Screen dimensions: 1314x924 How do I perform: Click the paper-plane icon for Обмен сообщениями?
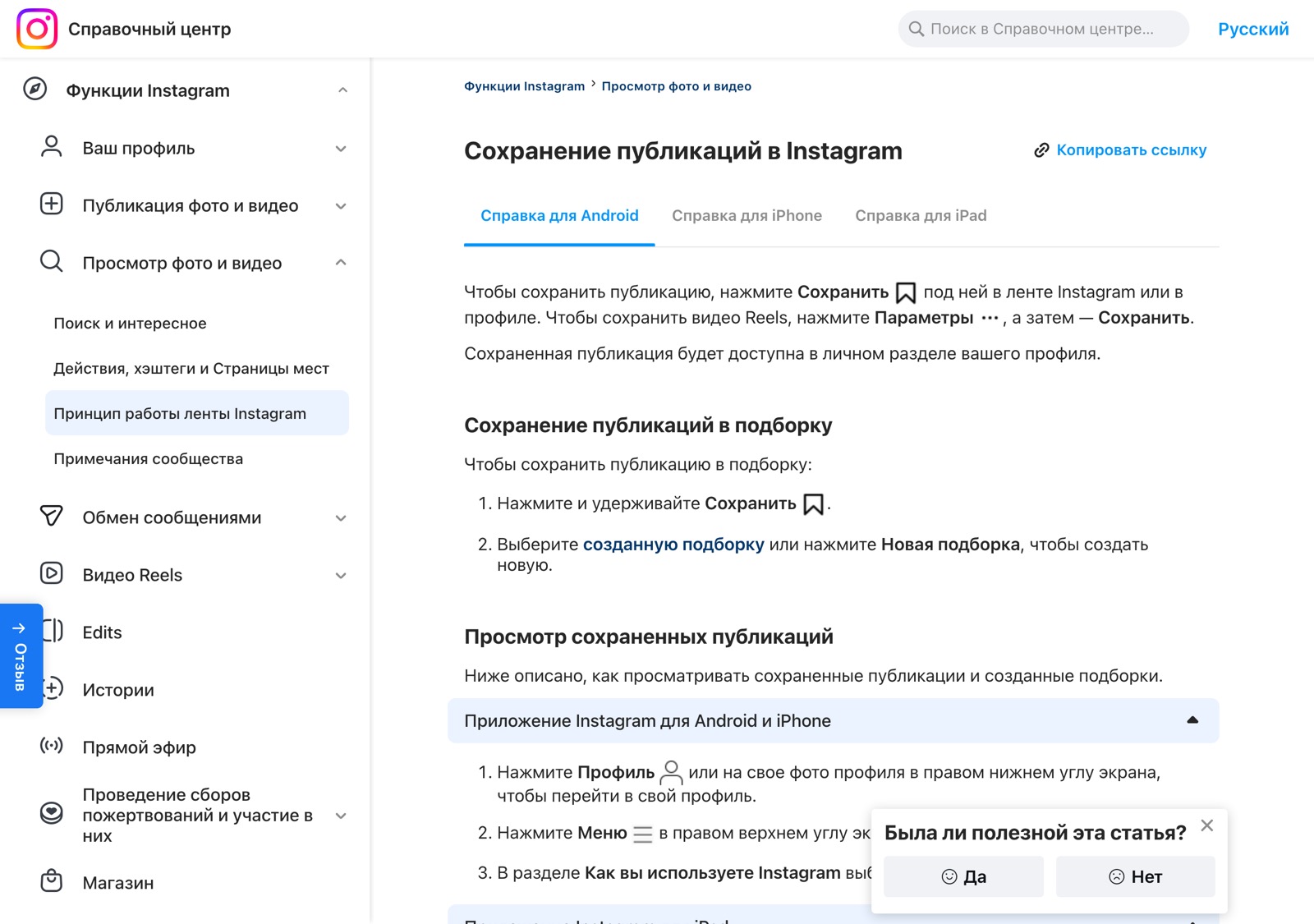52,516
